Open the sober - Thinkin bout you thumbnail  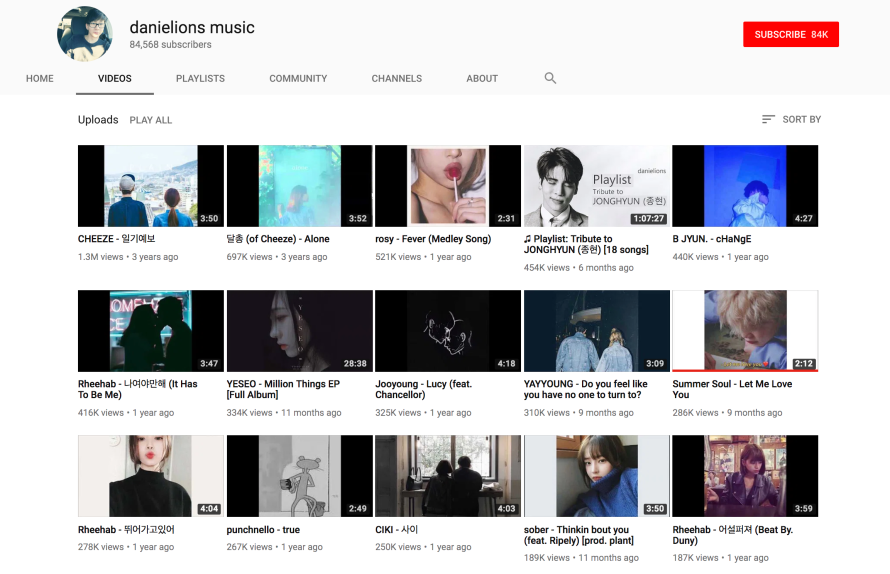coord(597,476)
